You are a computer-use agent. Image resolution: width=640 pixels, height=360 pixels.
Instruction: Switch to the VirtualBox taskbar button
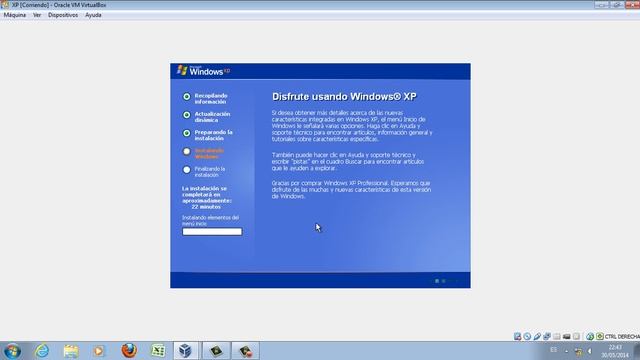[x=186, y=351]
